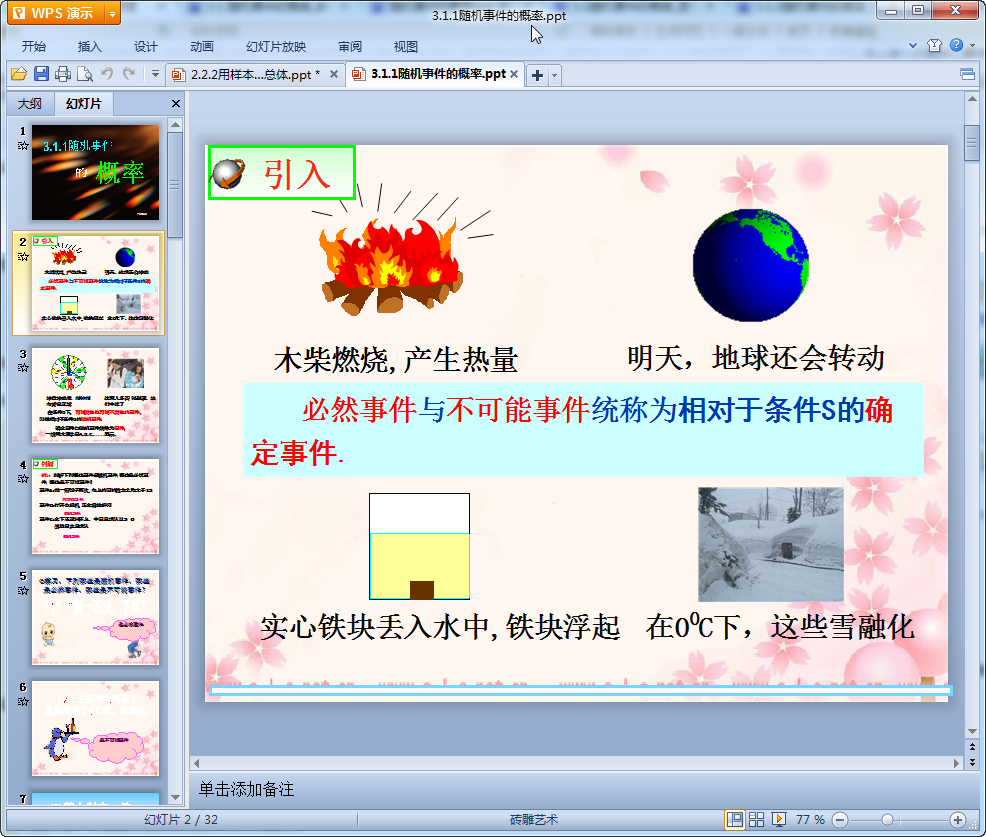Viewport: 986px width, 837px height.
Task: Open Print Preview icon
Action: [85, 74]
